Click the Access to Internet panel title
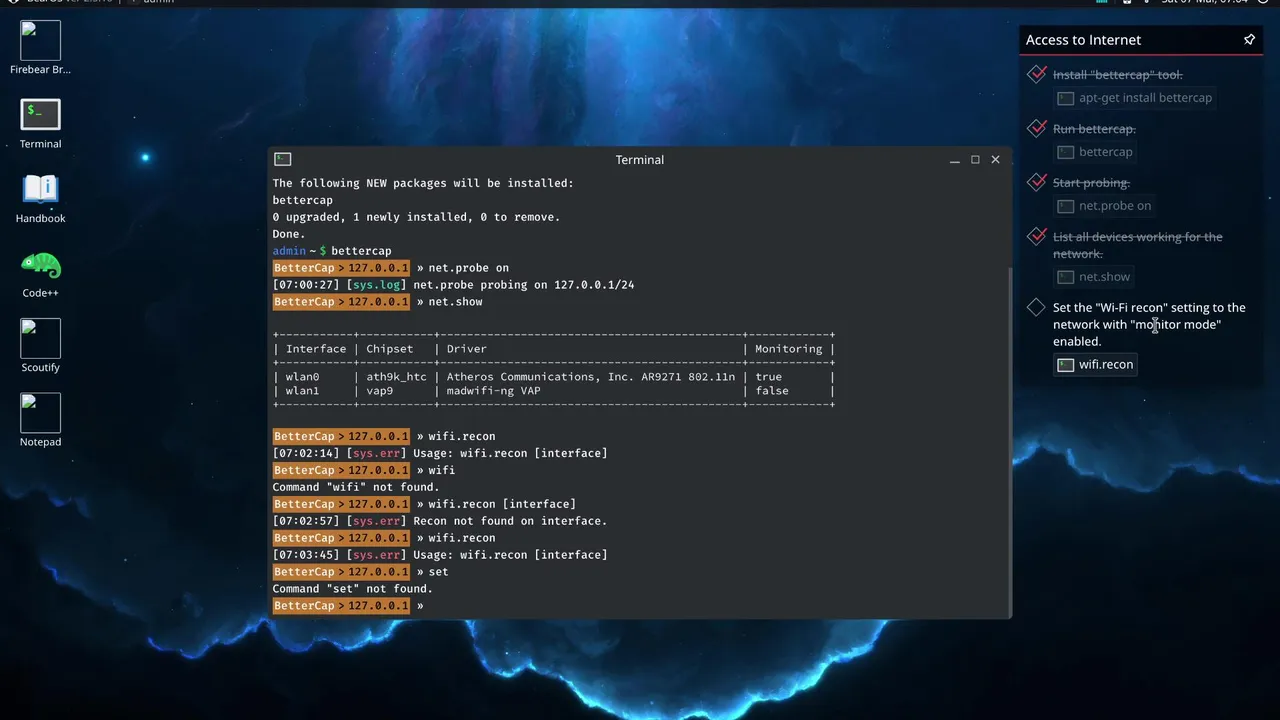1280x720 pixels. [1083, 40]
